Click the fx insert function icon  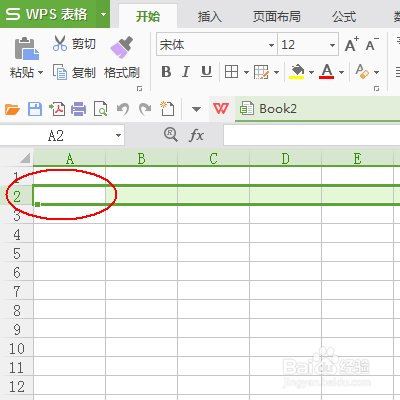[x=196, y=135]
